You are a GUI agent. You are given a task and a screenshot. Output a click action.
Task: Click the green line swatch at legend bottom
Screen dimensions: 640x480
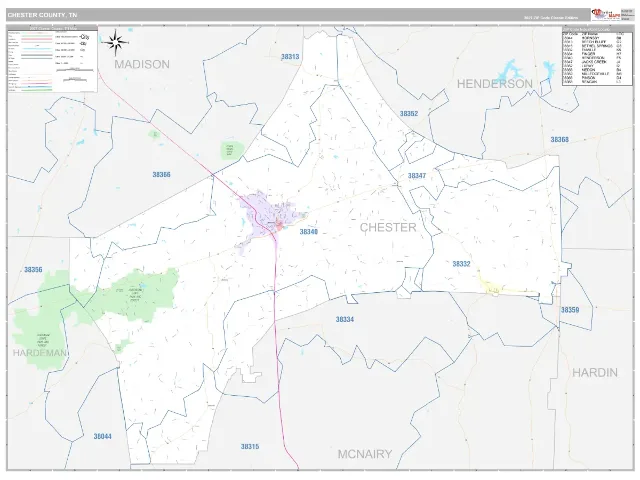click(x=36, y=90)
